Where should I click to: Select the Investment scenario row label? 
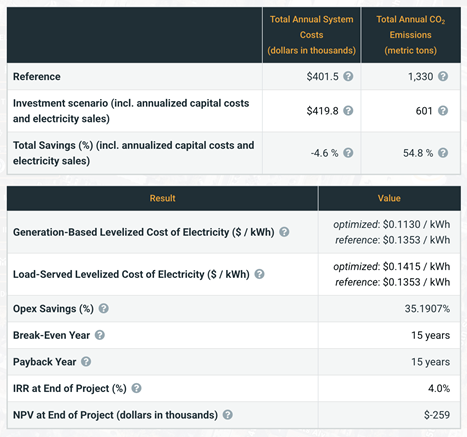pos(131,111)
